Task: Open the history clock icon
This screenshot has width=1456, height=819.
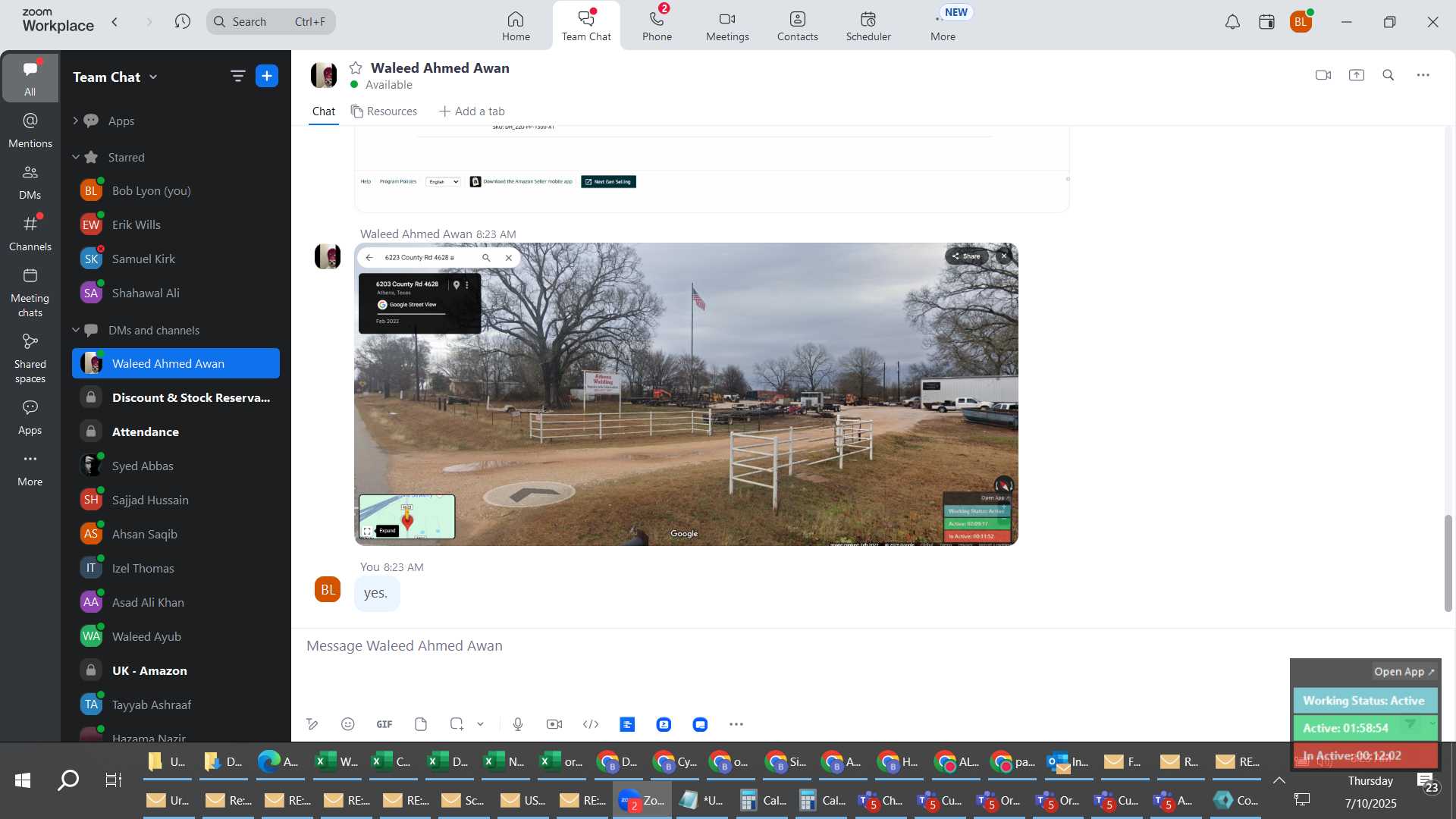Action: [182, 22]
